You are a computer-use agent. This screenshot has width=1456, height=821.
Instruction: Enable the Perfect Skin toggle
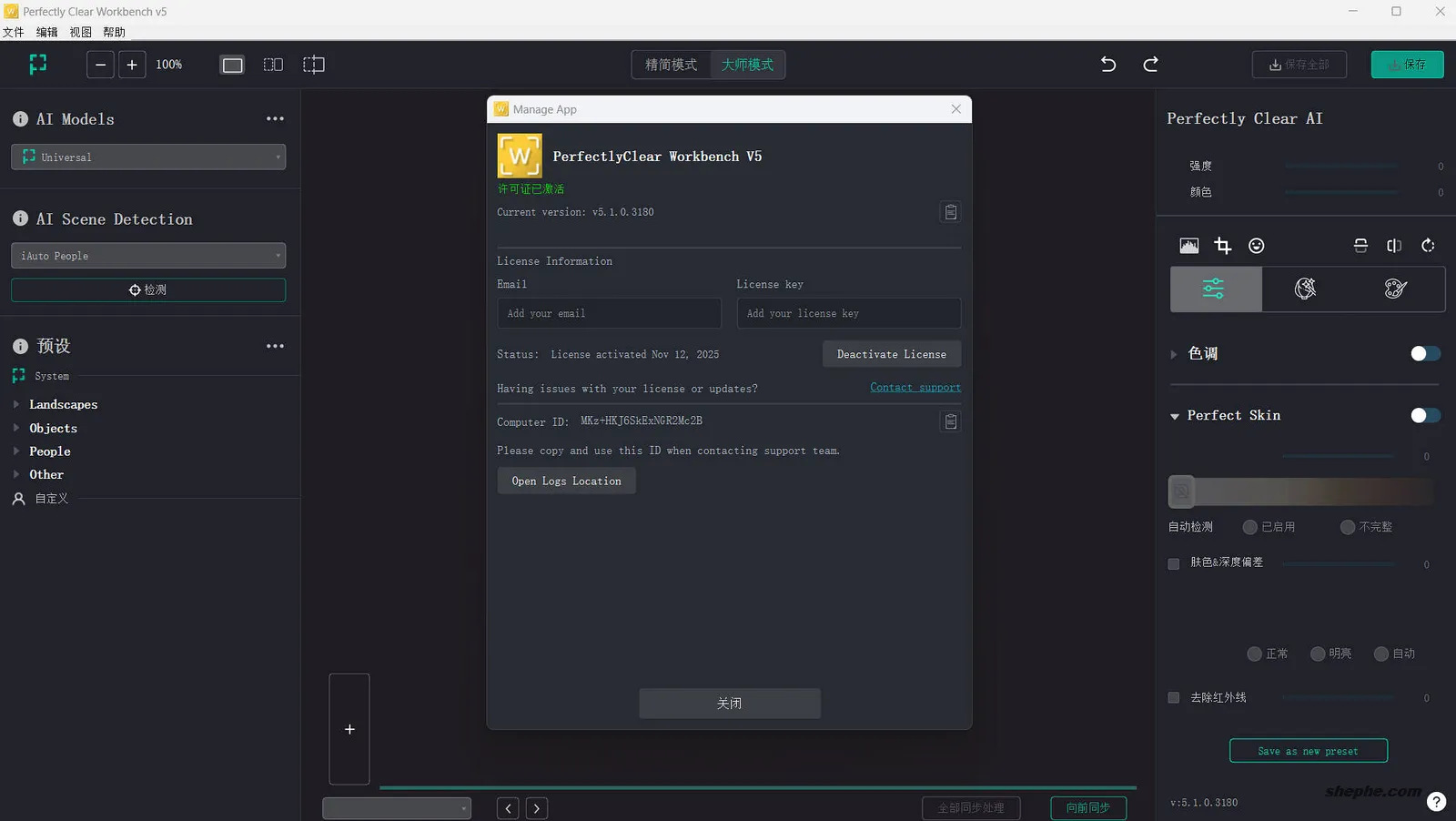[x=1423, y=415]
